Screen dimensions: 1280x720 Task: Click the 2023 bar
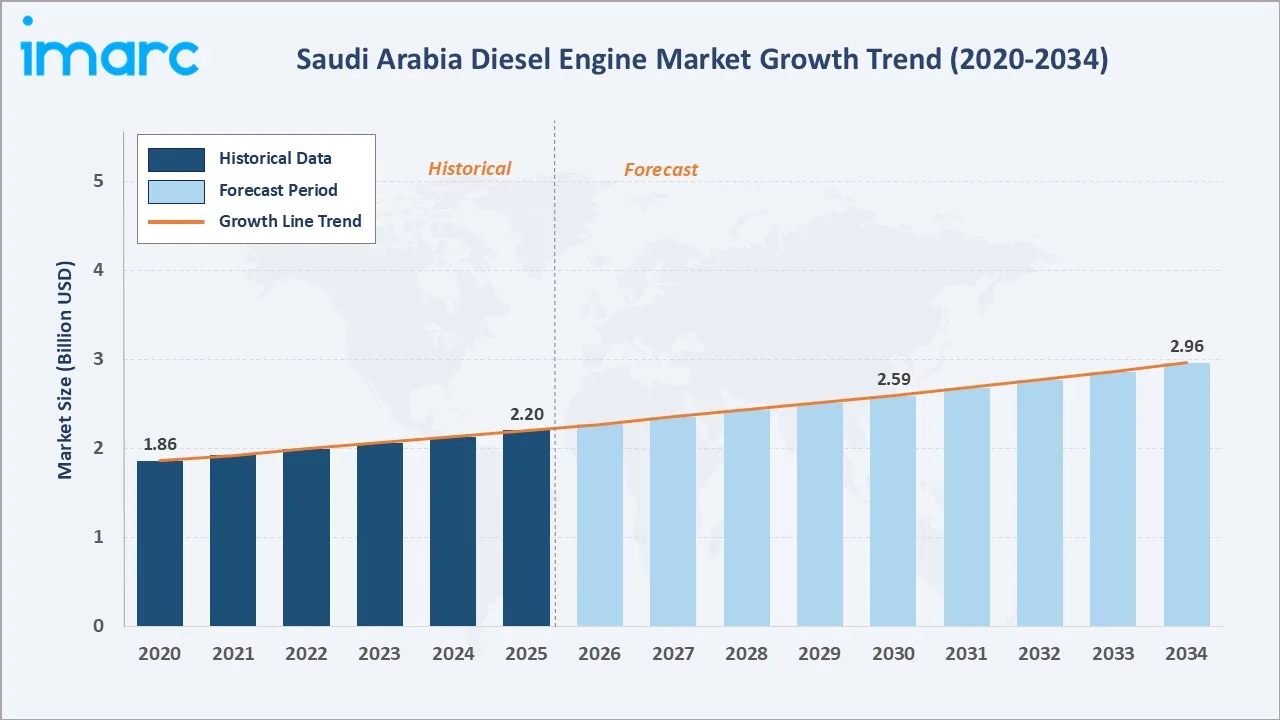(x=380, y=535)
